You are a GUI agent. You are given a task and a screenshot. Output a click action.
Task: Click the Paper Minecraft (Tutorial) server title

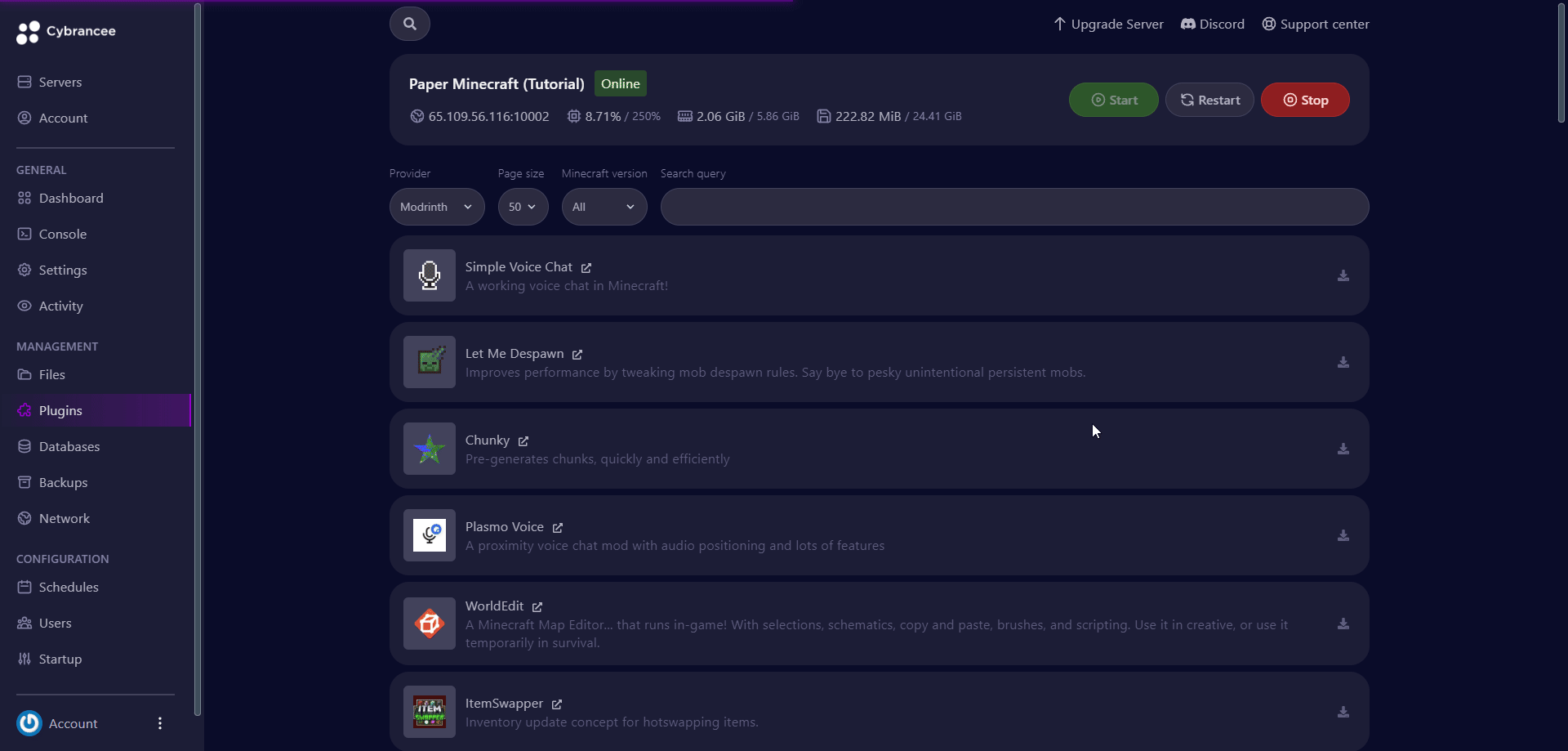(497, 84)
